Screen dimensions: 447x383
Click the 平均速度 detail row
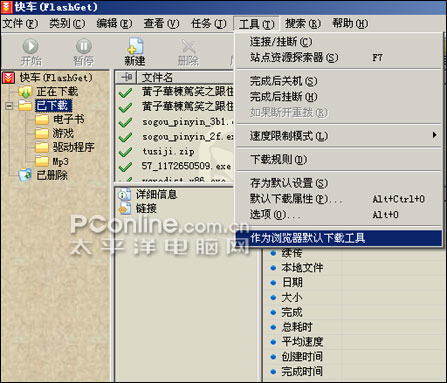[302, 342]
